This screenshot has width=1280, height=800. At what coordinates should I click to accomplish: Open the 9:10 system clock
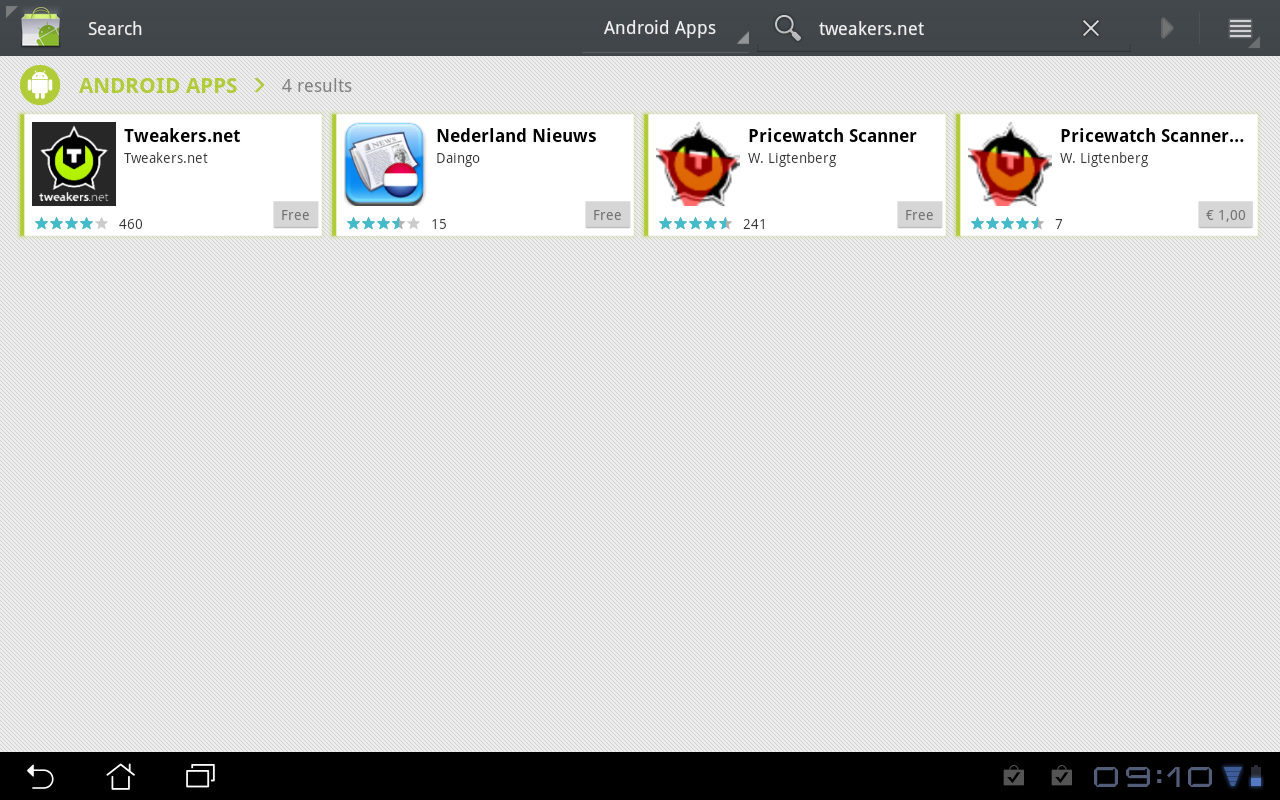pos(1154,777)
